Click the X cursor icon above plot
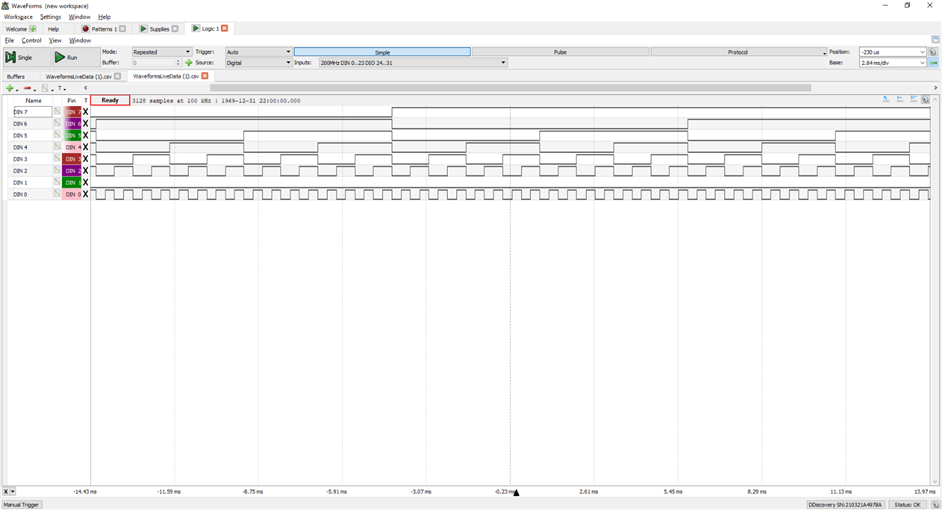This screenshot has height=510, width=942. 900,100
